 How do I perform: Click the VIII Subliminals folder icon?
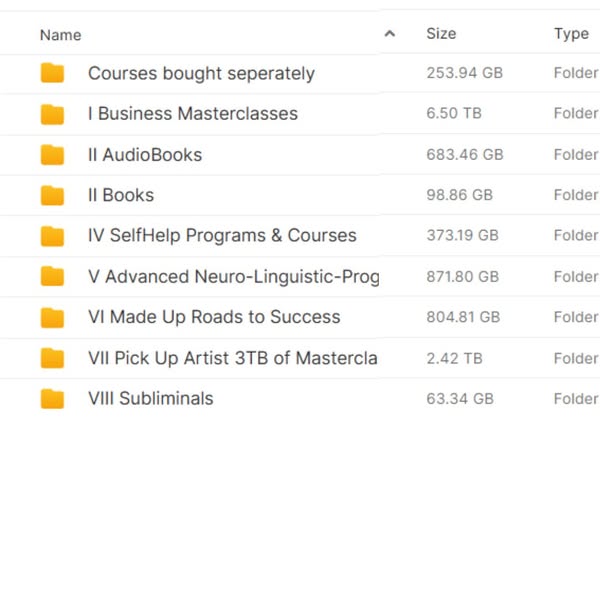click(52, 399)
